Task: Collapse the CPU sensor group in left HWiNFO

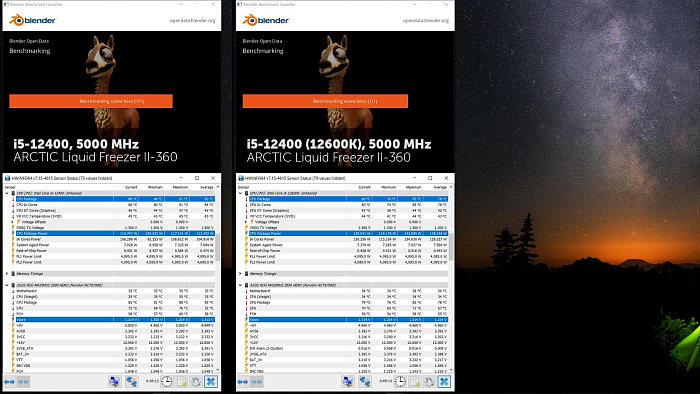Action: point(7,193)
